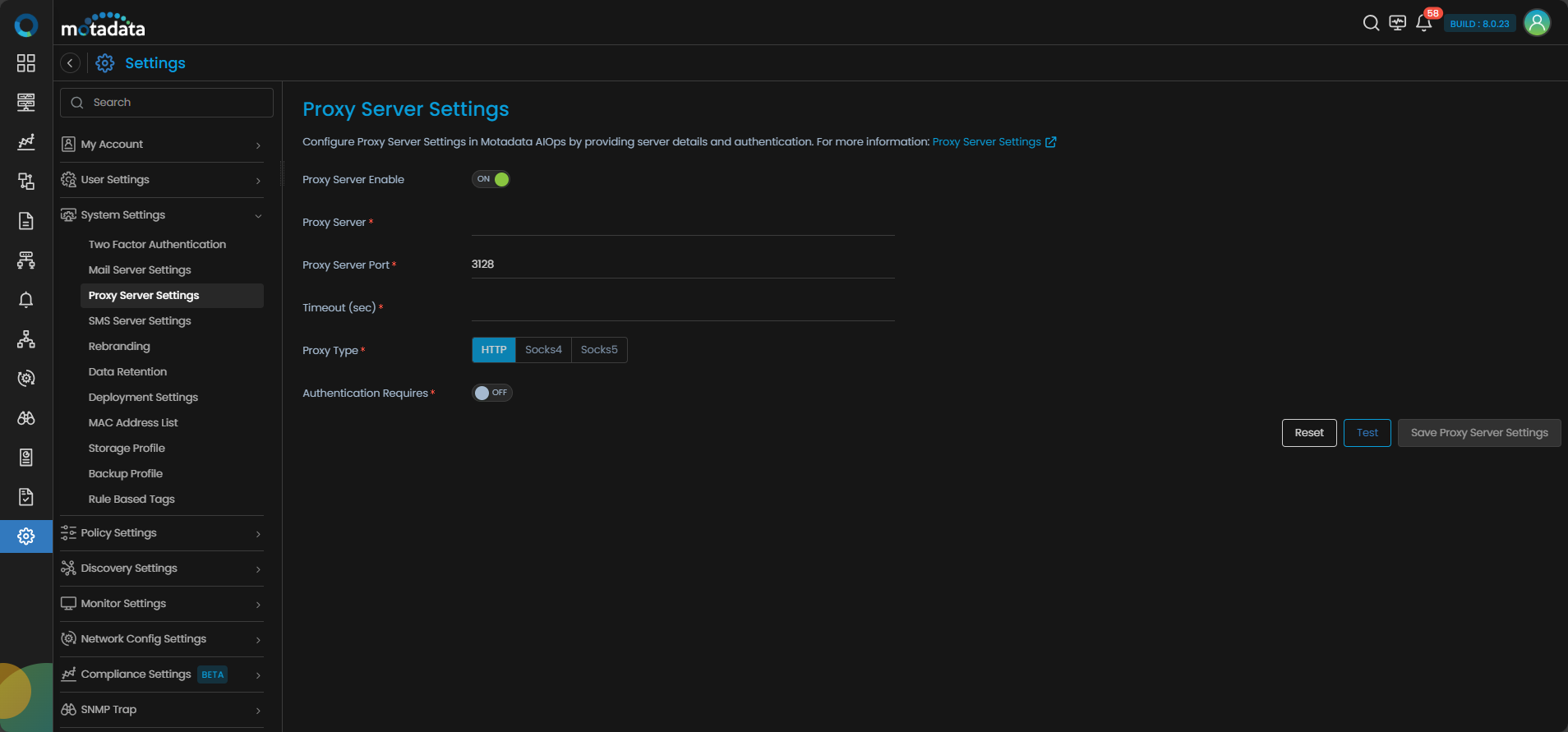Open the binoculars icon in left rail
1568x732 pixels.
26,418
